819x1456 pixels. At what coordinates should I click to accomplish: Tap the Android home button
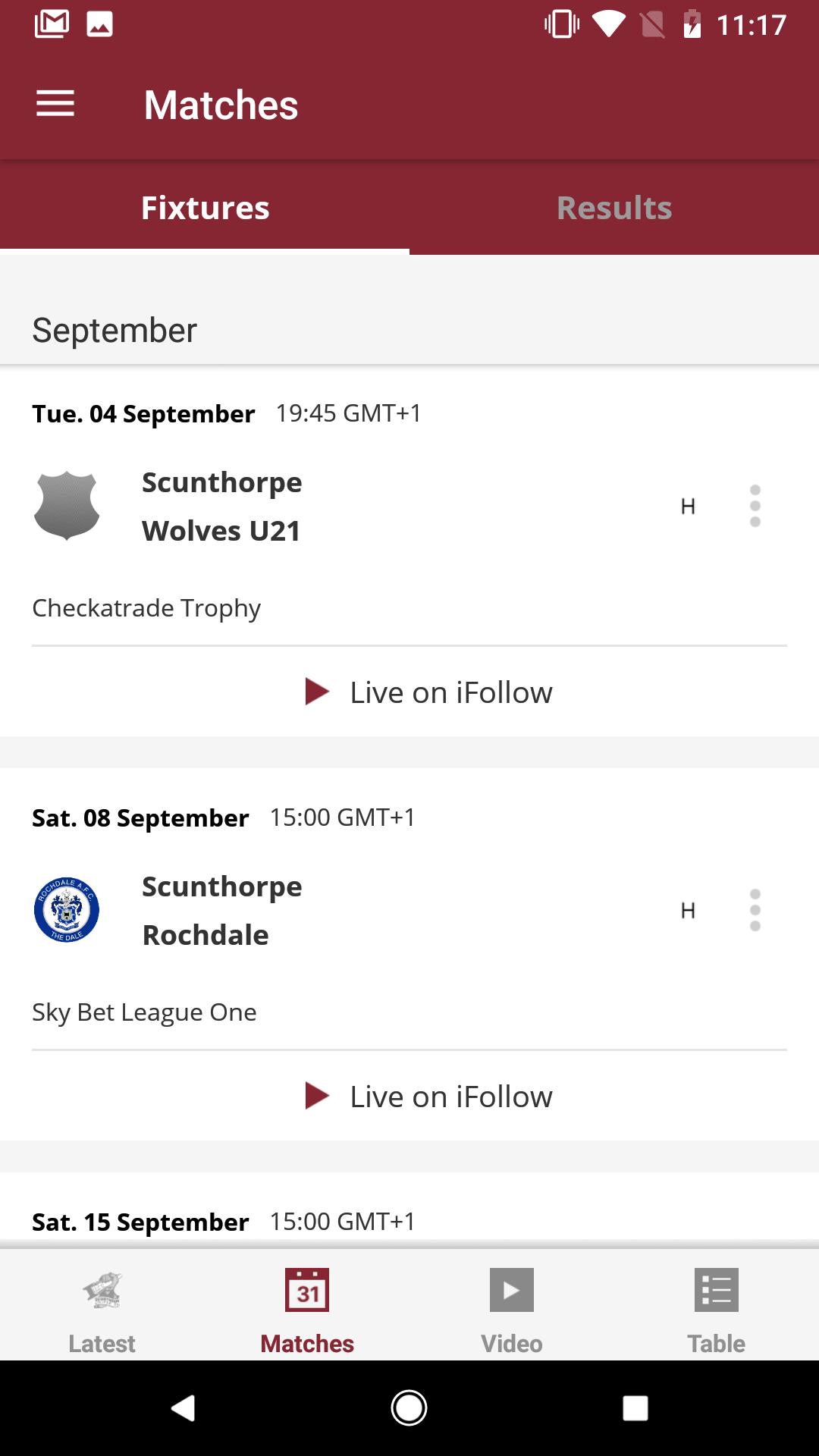click(409, 1408)
